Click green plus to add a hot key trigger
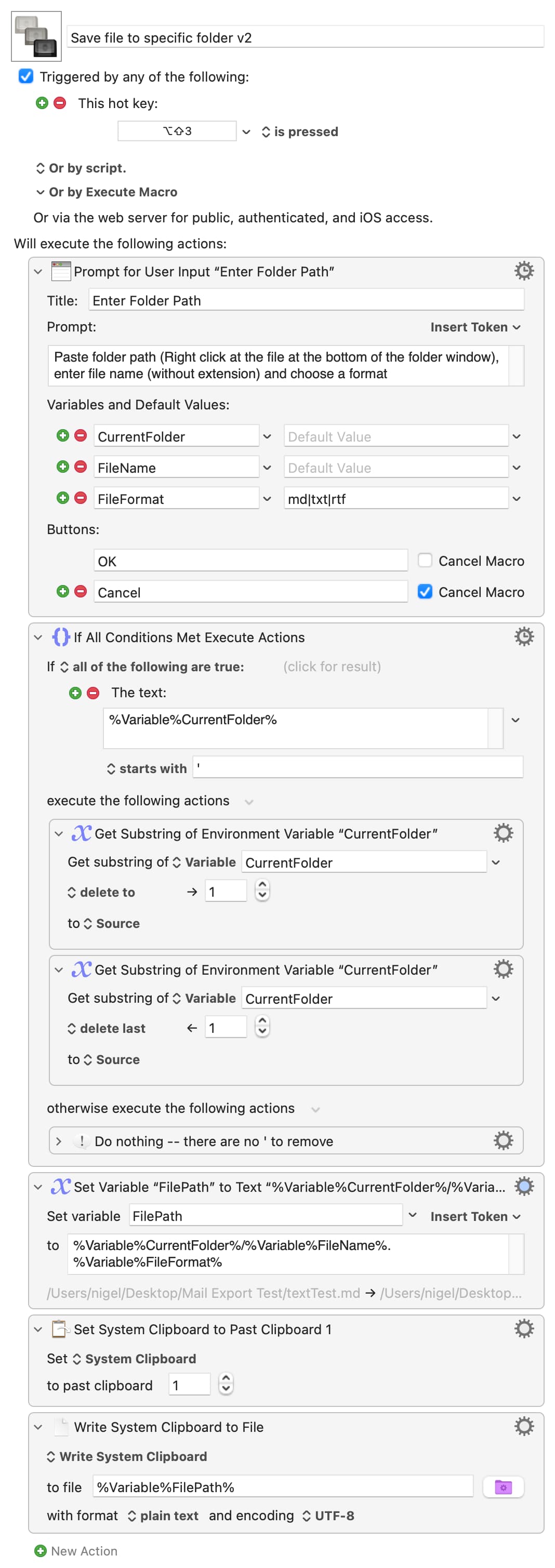 pyautogui.click(x=42, y=103)
